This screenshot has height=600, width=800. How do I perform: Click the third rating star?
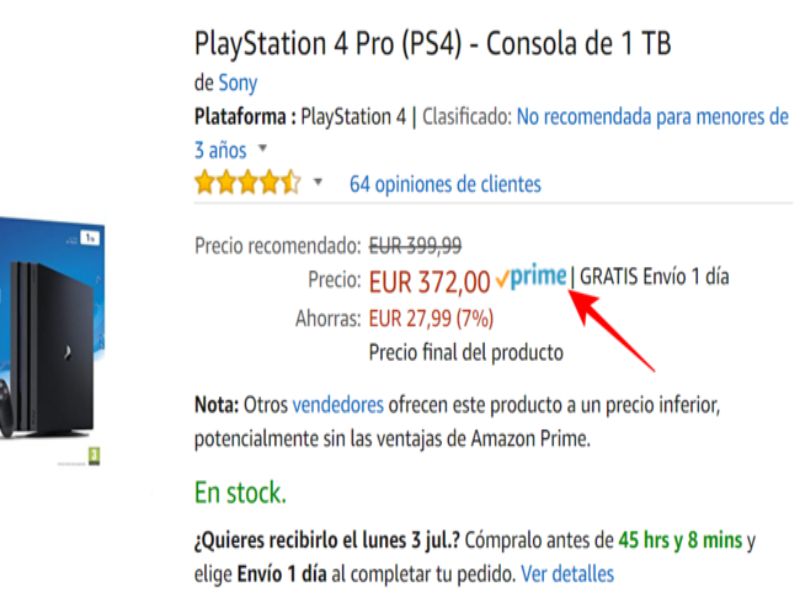(247, 182)
